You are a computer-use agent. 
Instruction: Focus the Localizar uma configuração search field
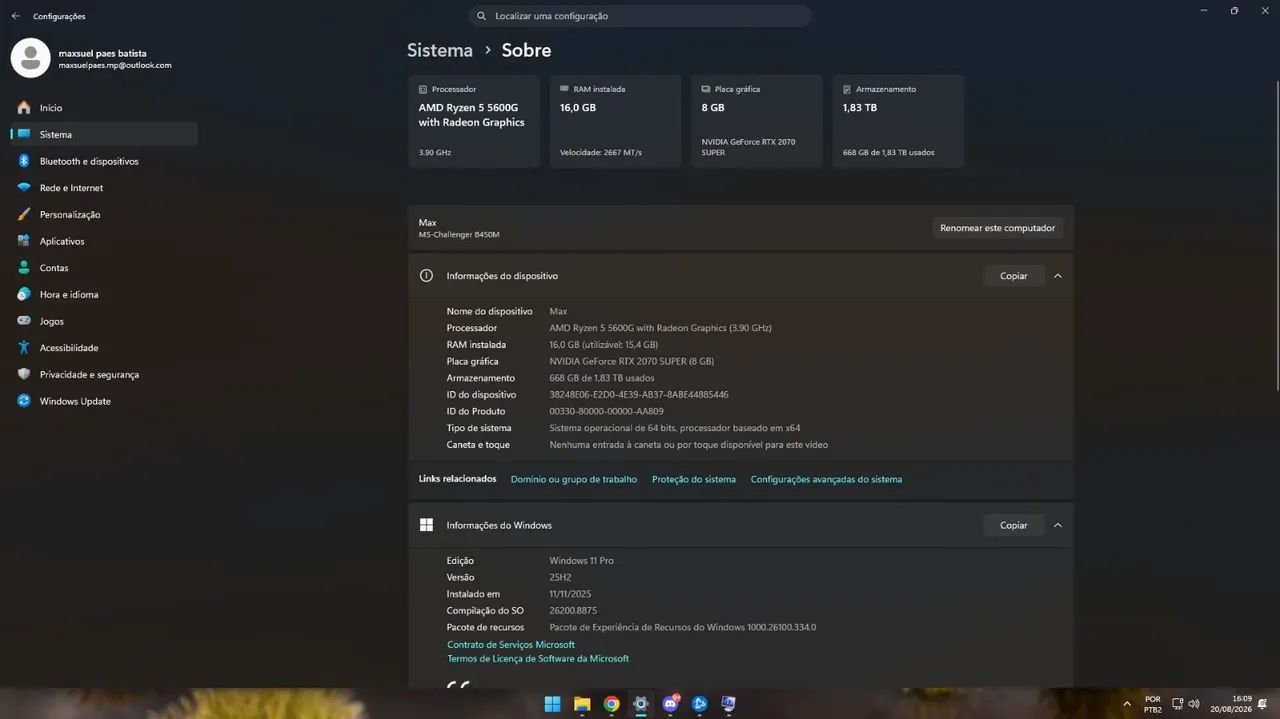(640, 16)
